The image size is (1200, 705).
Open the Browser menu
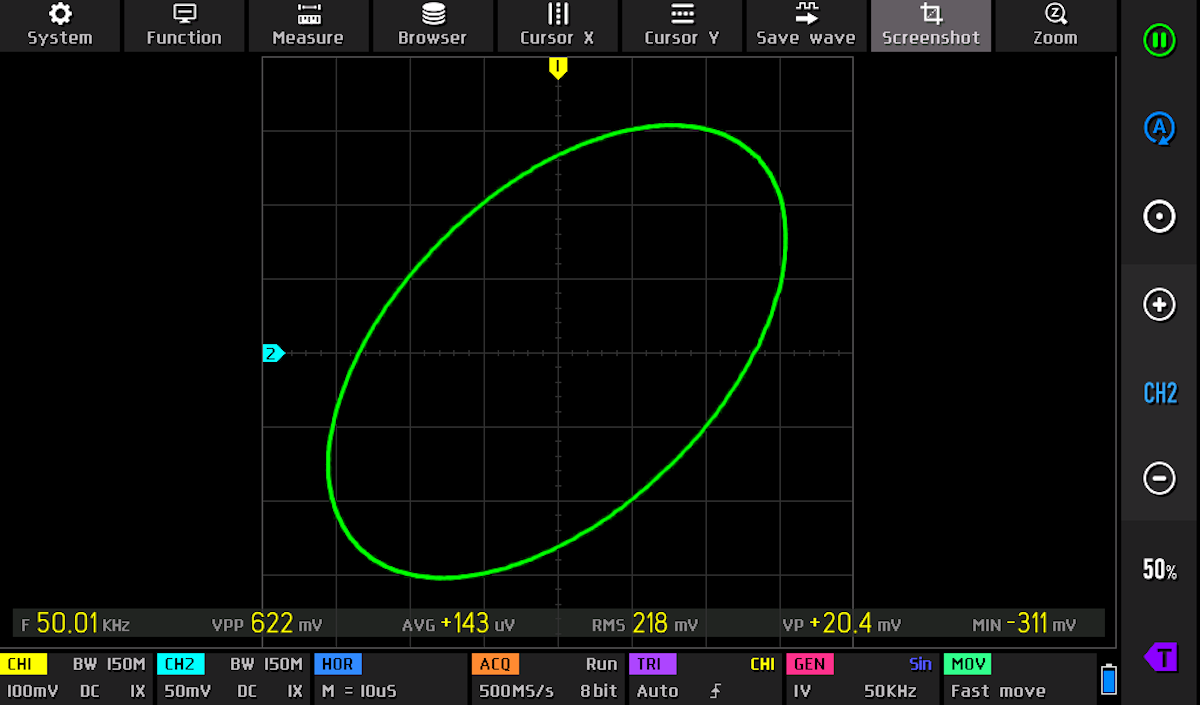point(432,26)
